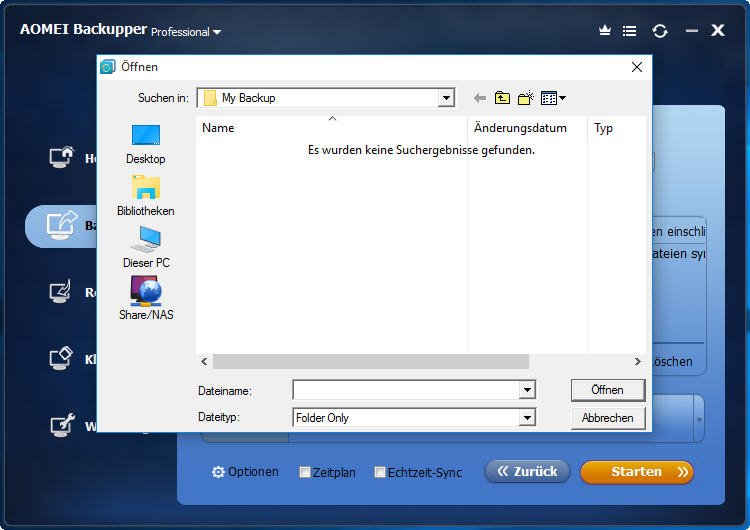
Task: Click the Abbrechen button
Action: click(x=608, y=418)
